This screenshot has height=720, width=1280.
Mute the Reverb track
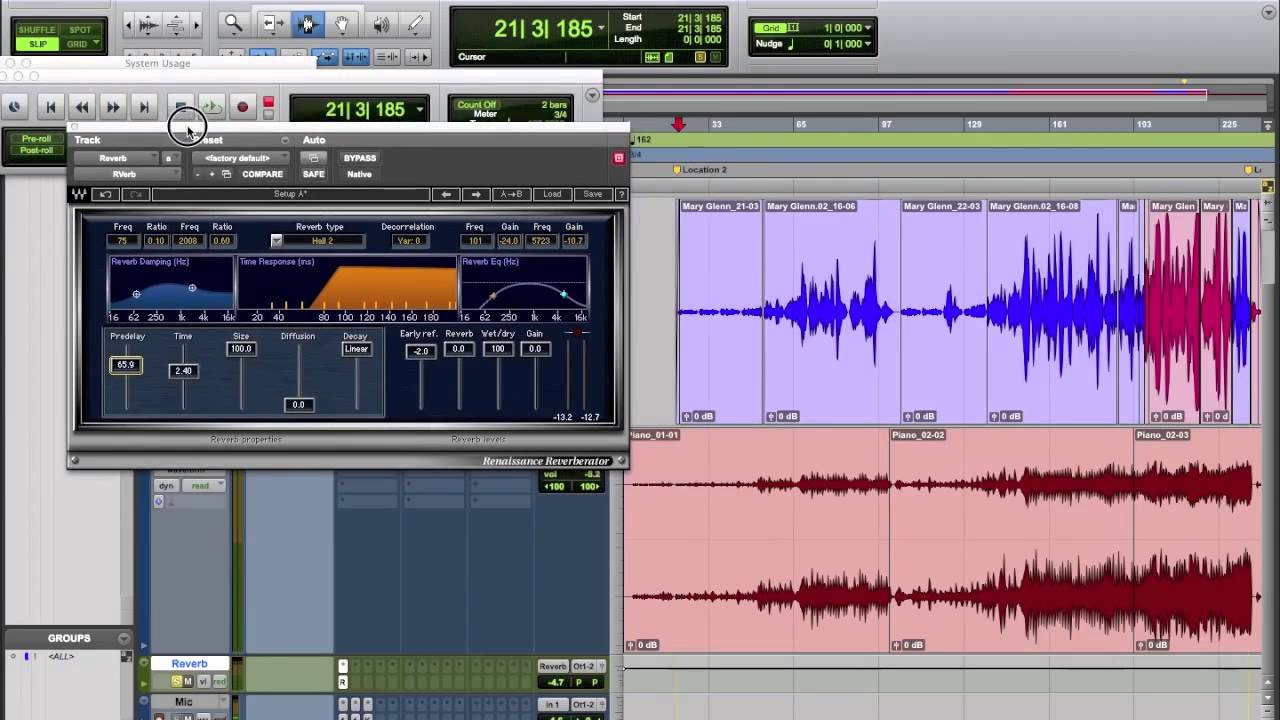(x=187, y=682)
